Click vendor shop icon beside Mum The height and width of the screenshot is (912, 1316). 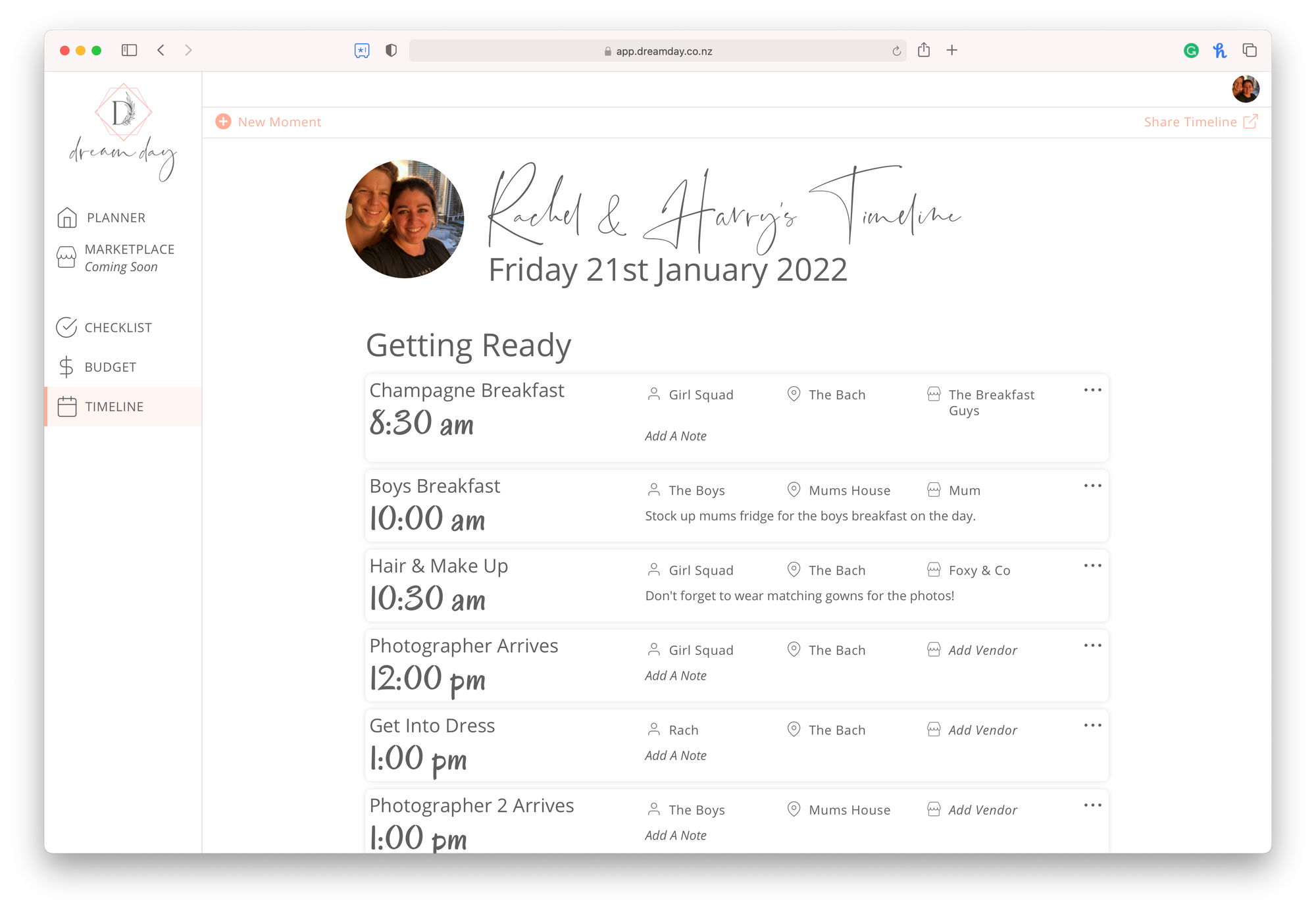[934, 490]
